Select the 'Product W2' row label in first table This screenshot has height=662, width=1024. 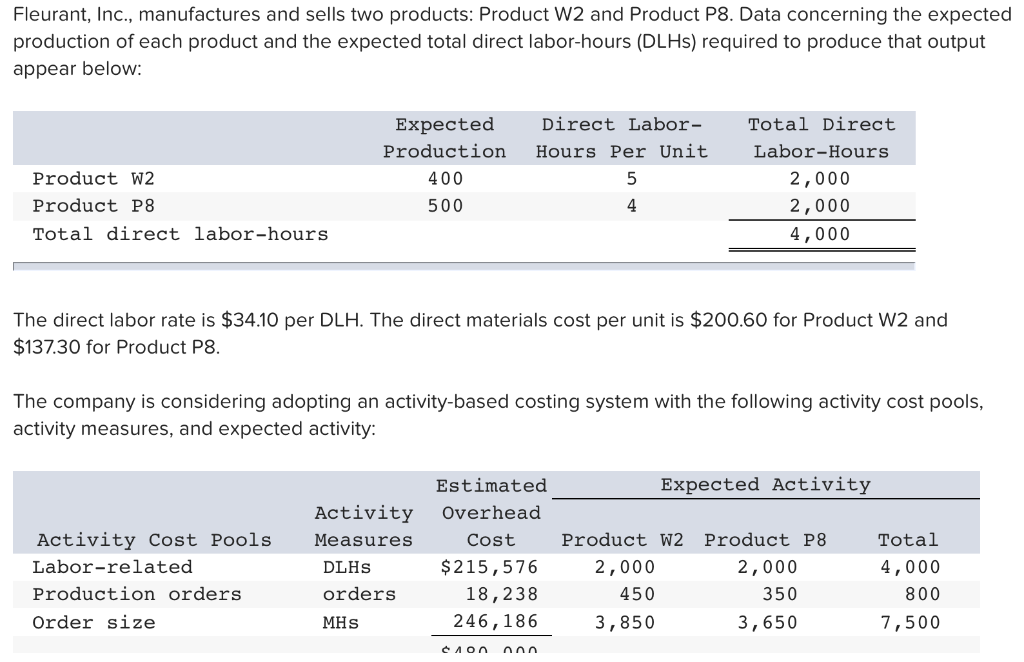tap(93, 178)
